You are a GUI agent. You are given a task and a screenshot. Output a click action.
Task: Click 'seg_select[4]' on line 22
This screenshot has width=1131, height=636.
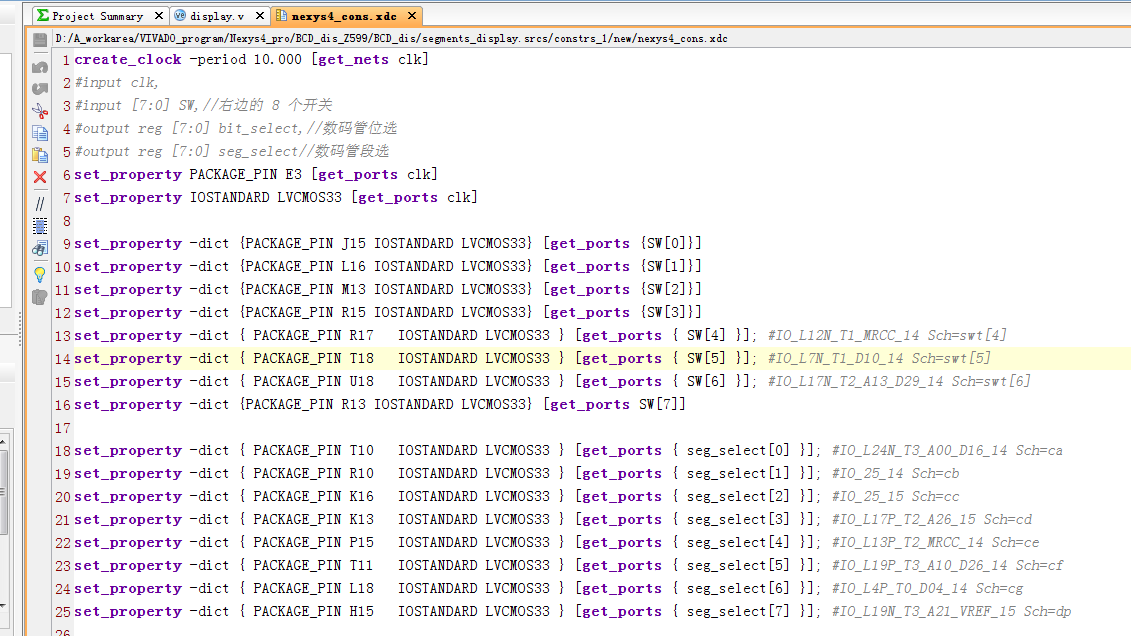pyautogui.click(x=738, y=544)
